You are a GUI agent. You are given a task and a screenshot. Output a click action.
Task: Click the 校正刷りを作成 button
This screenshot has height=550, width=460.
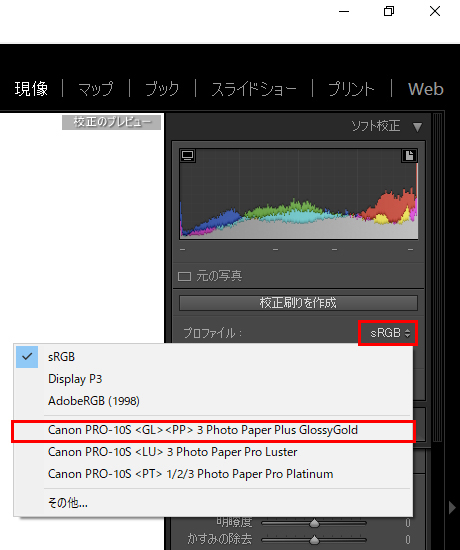tap(298, 303)
